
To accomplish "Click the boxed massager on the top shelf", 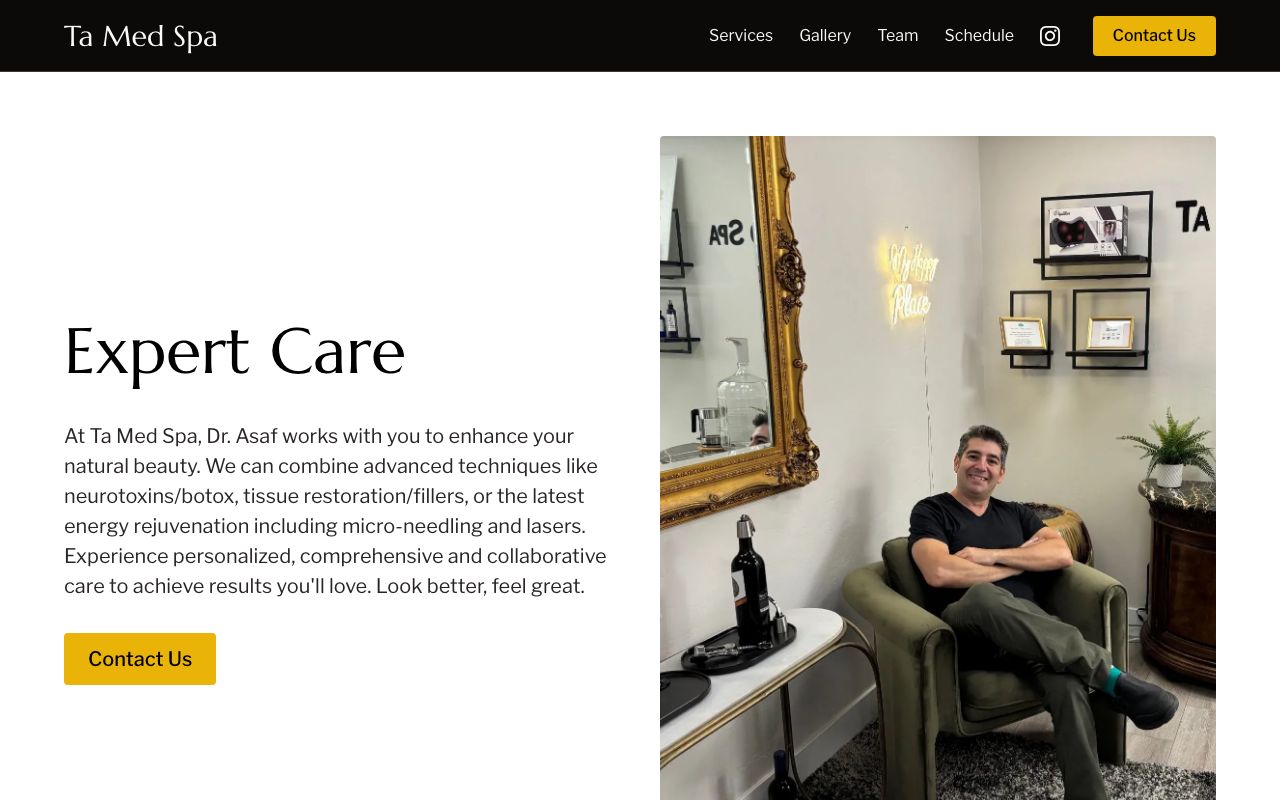I will 1088,230.
